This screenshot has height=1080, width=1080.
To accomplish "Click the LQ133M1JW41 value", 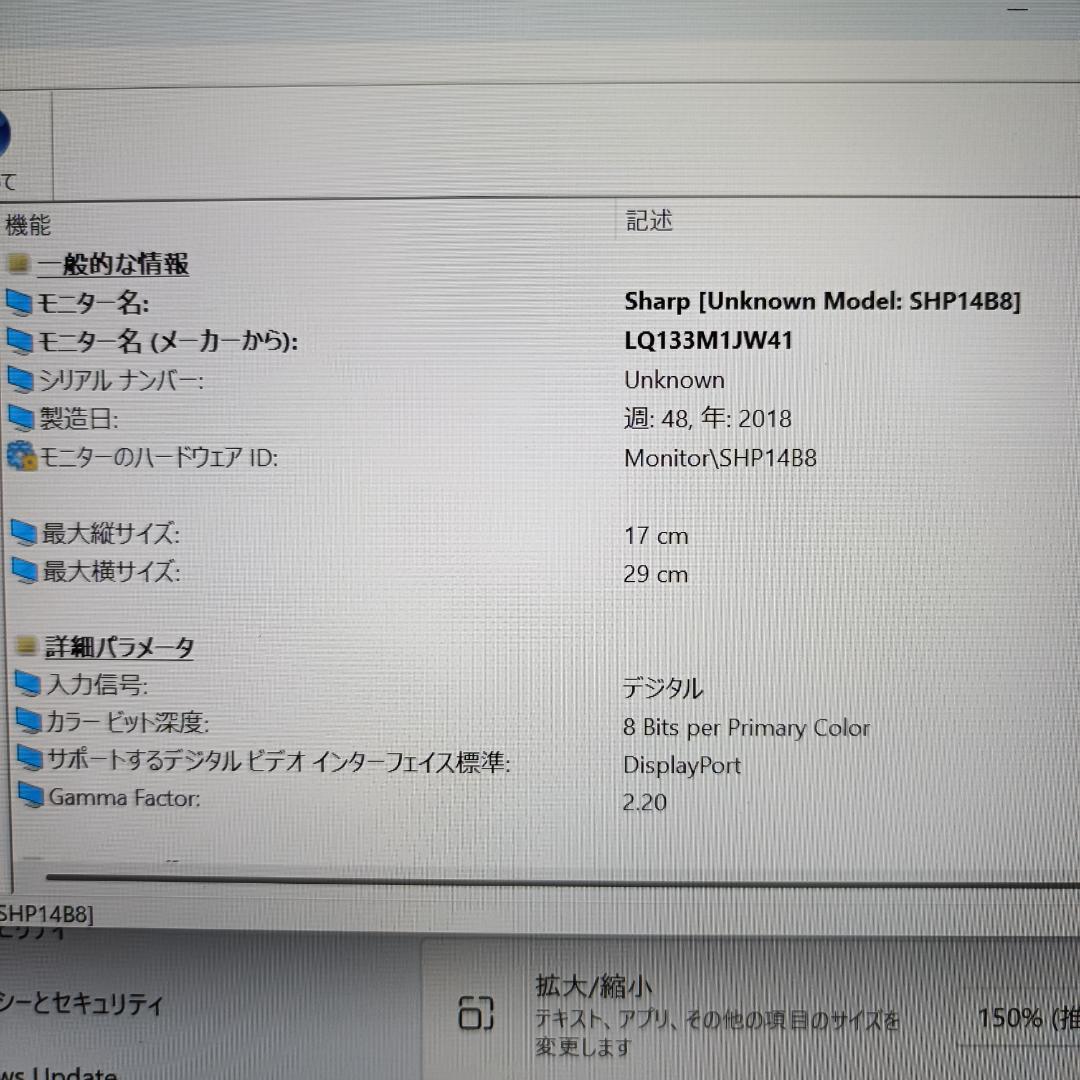I will (709, 340).
